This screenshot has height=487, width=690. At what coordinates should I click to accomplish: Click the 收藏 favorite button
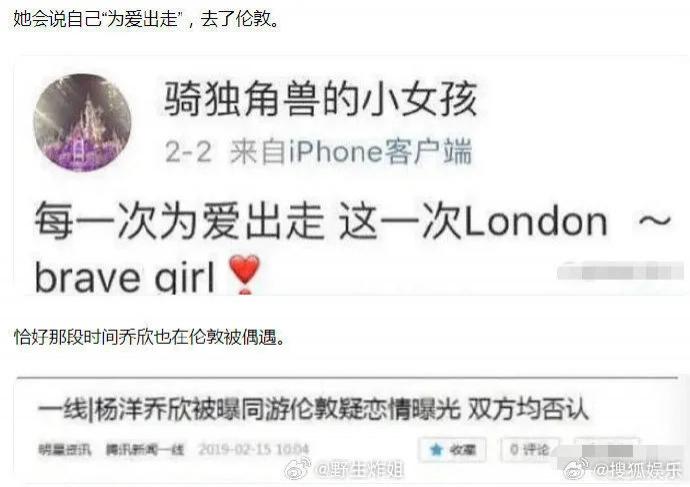pos(453,450)
